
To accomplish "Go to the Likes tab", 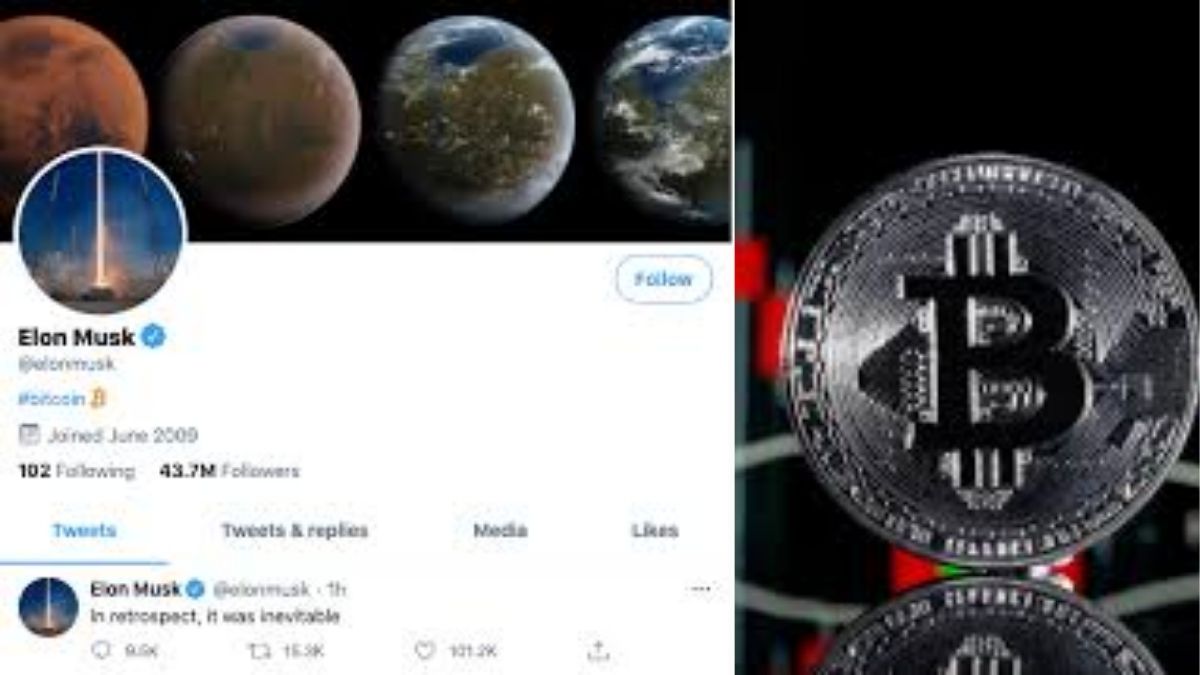I will tap(655, 531).
